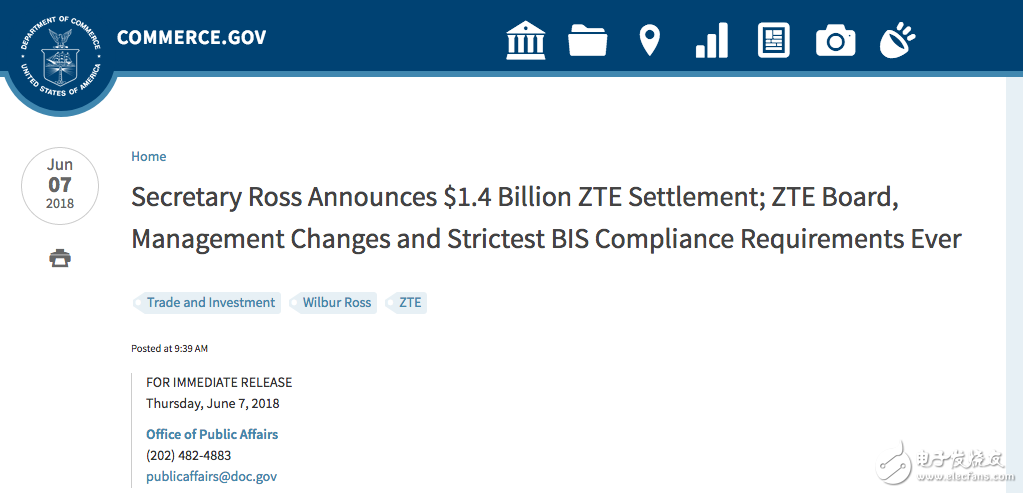Click the COMMERCE.GOV site title
This screenshot has height=493, width=1023.
tap(192, 39)
